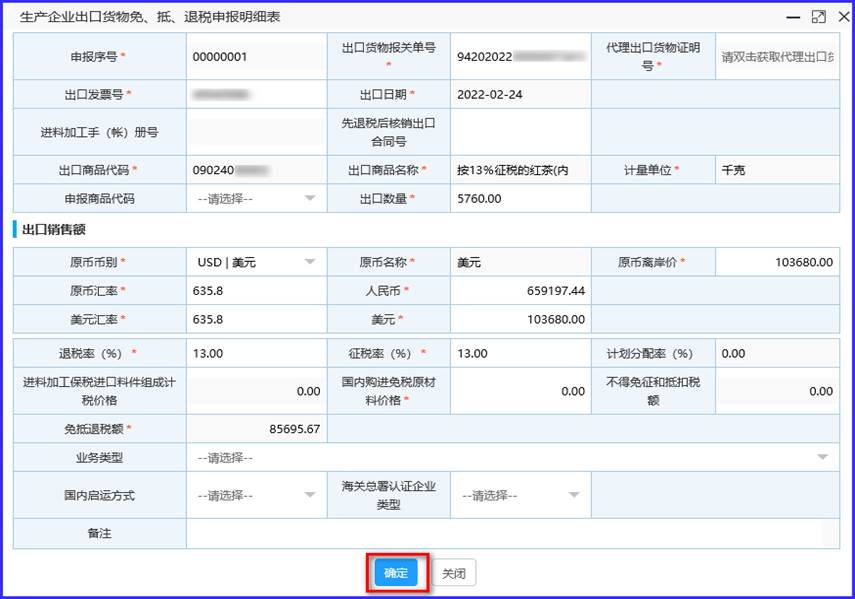855x599 pixels.
Task: Open the 申报商品代码 dropdown
Action: coord(256,198)
